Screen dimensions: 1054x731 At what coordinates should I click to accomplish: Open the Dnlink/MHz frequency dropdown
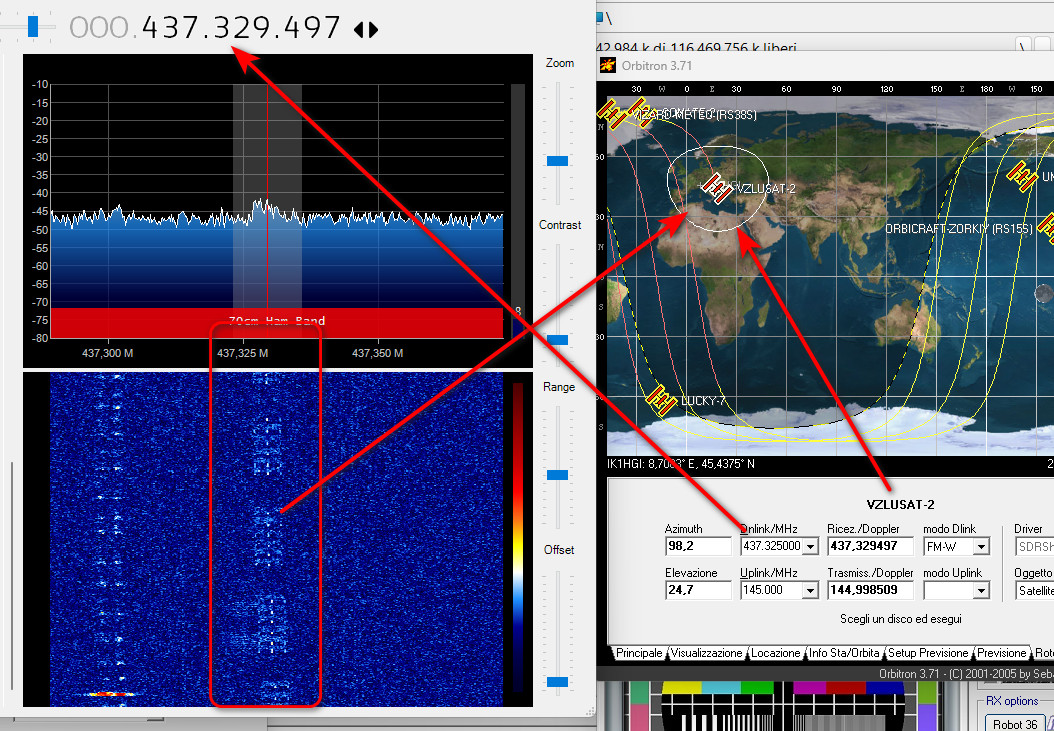810,547
